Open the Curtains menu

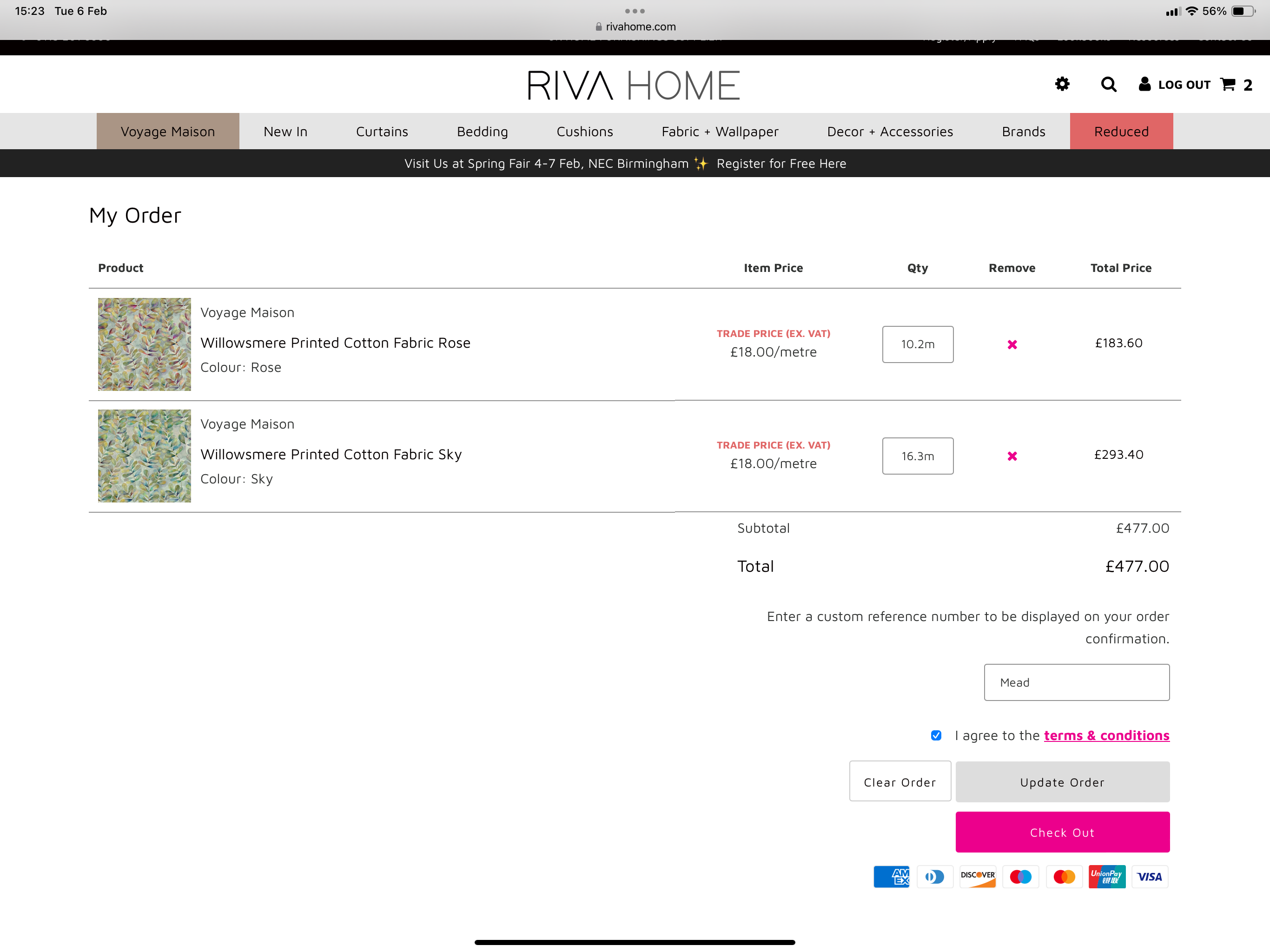382,132
